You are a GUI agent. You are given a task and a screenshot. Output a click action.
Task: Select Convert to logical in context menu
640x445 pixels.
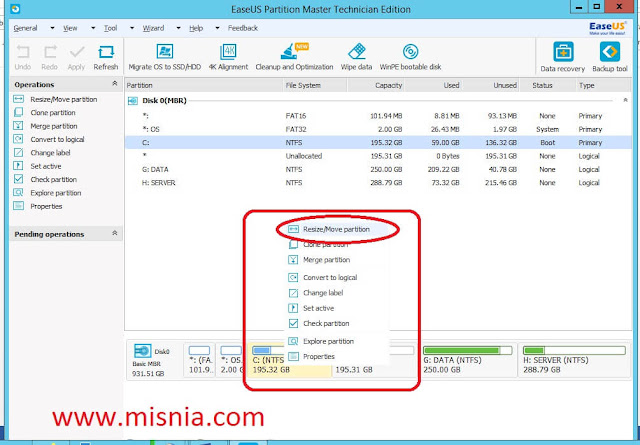point(322,278)
